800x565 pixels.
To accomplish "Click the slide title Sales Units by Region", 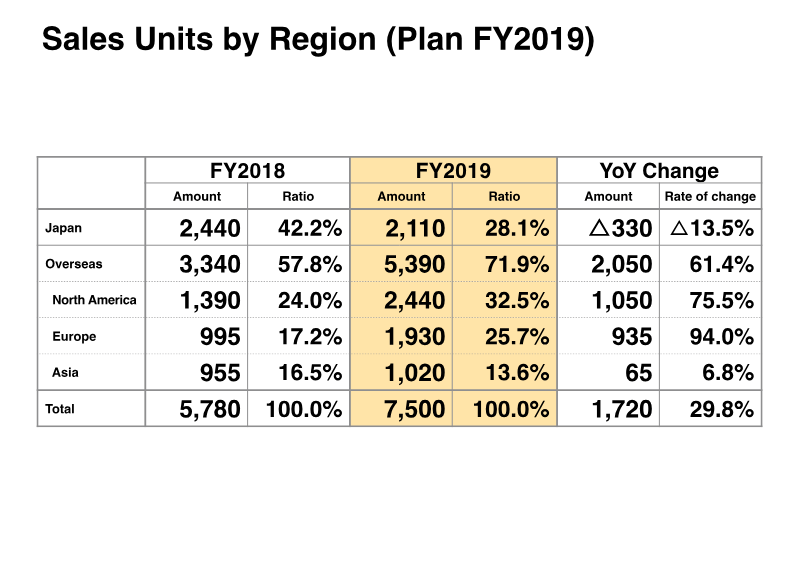I will 318,40.
